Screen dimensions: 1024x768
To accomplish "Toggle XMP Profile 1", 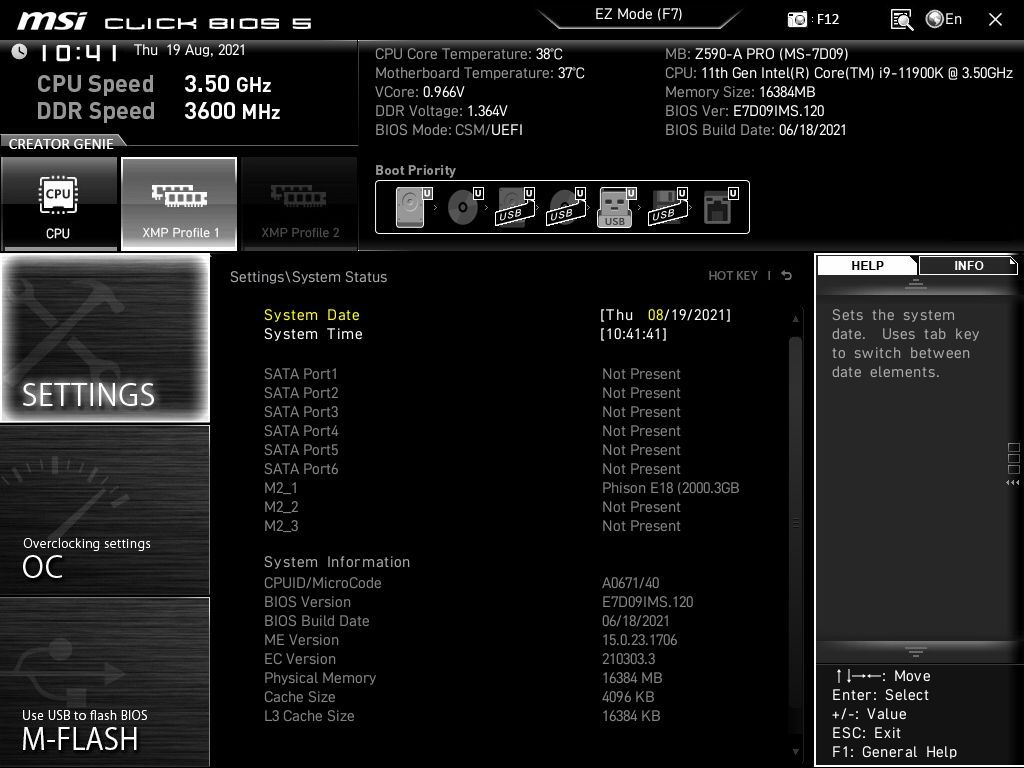I will tap(179, 204).
